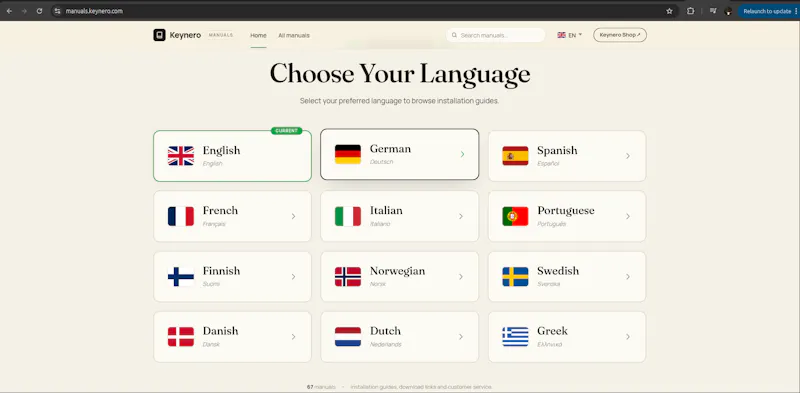Open the browser extensions puzzle icon
This screenshot has height=393, width=800.
(x=690, y=11)
